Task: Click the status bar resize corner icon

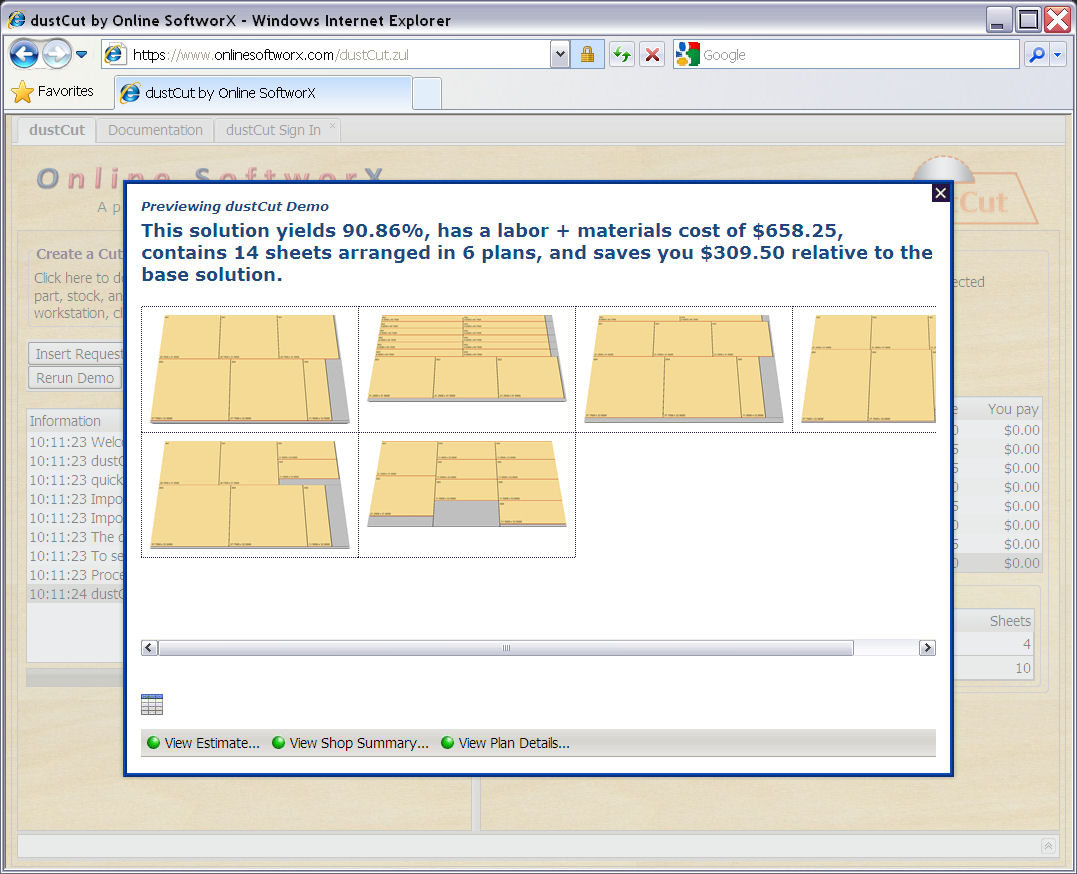Action: click(1048, 846)
